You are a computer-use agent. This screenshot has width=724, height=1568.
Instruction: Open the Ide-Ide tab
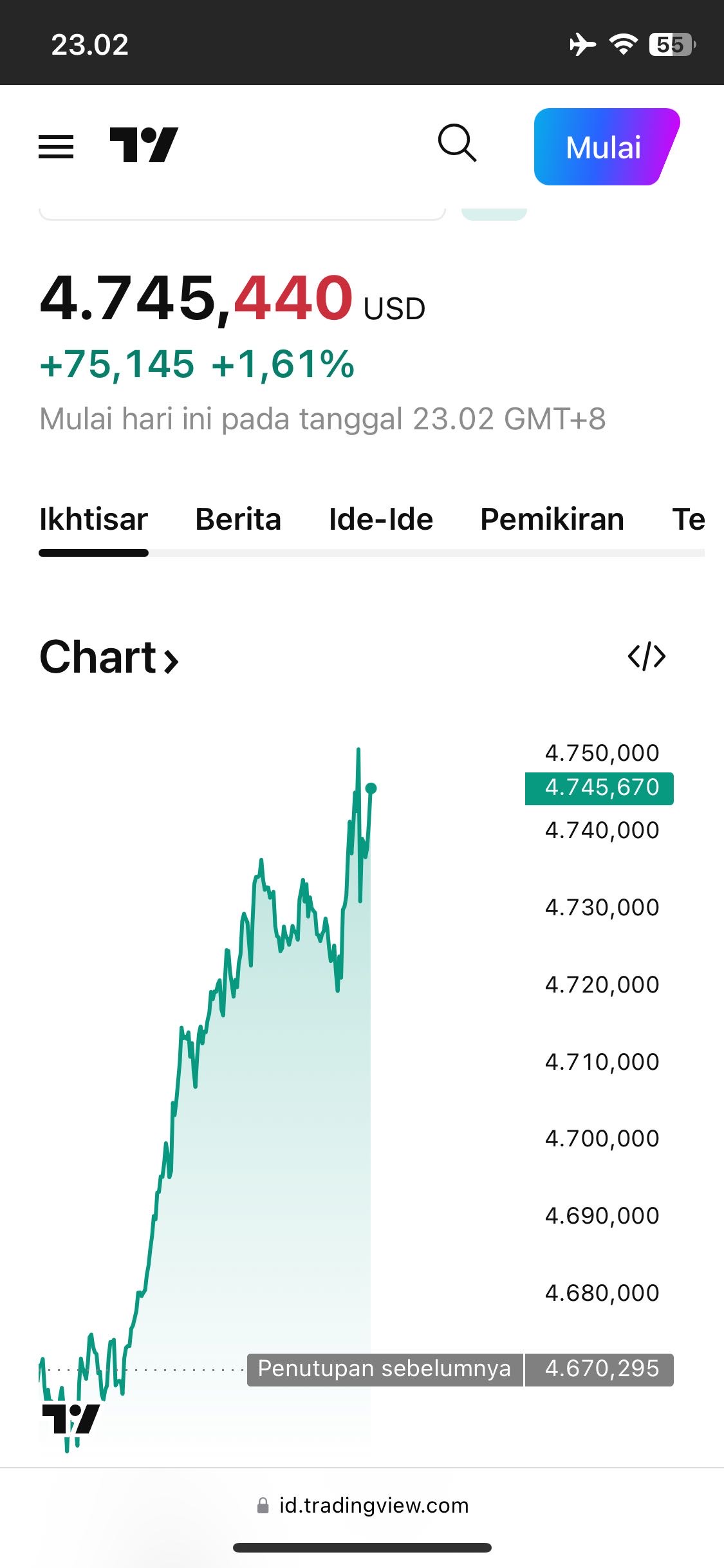tap(380, 519)
